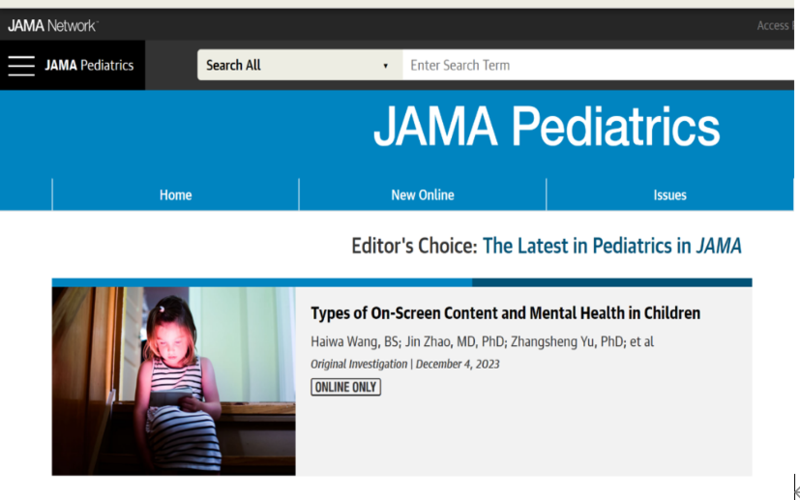800x500 pixels.
Task: Click the large JAMA Pediatrics banner title
Action: [x=546, y=128]
